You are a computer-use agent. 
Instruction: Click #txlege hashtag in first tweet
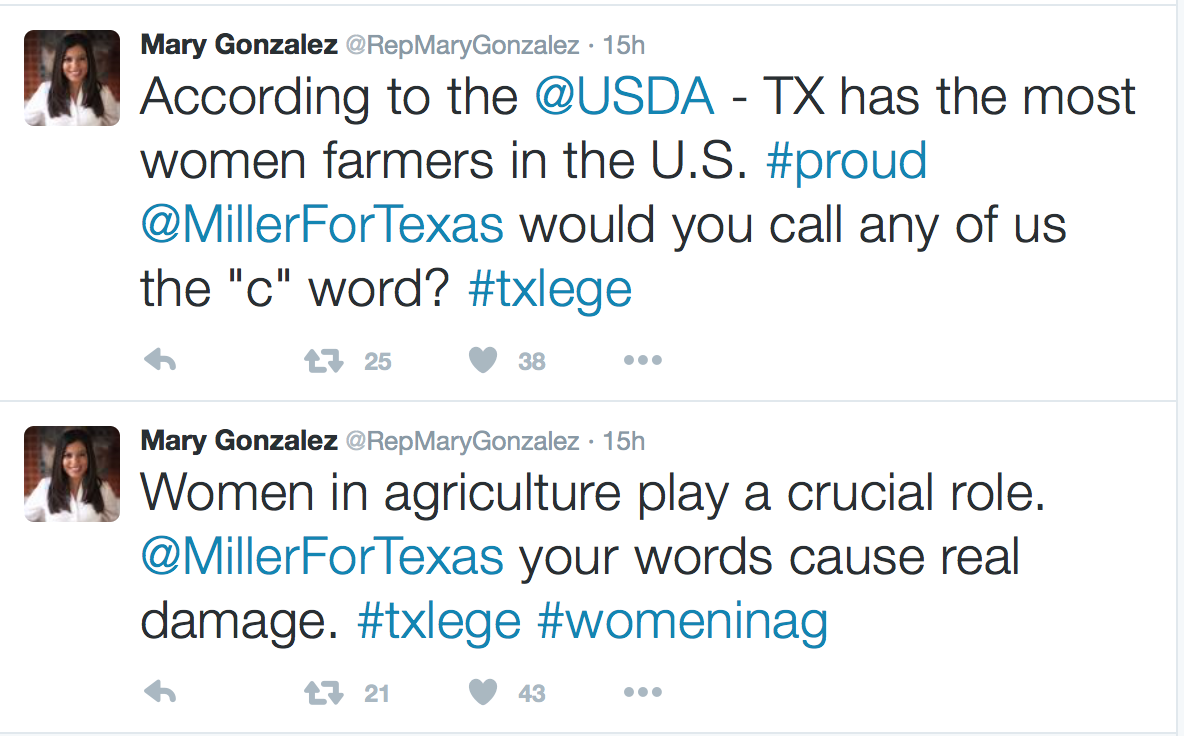(550, 290)
